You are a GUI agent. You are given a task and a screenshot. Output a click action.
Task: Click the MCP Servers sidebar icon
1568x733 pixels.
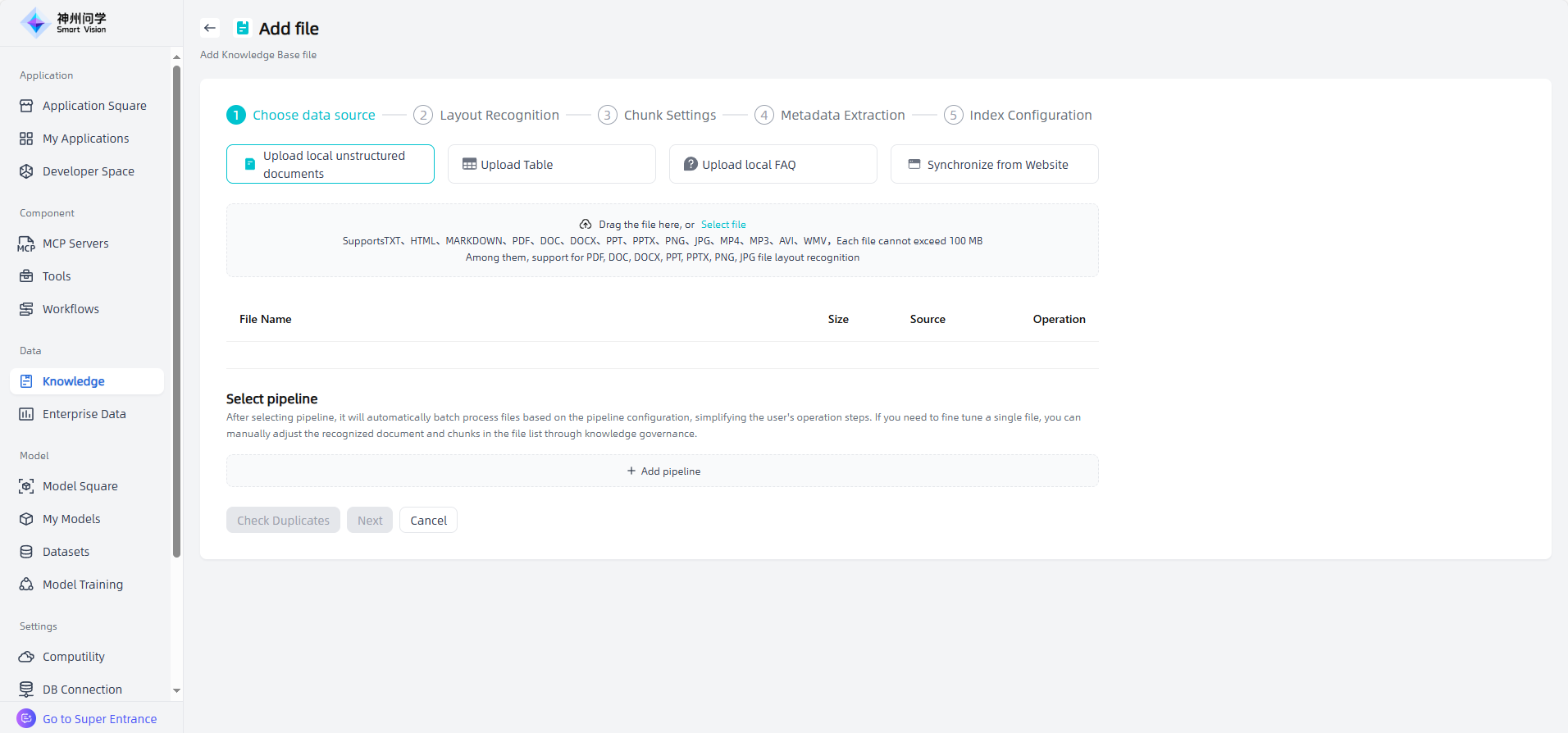point(26,244)
